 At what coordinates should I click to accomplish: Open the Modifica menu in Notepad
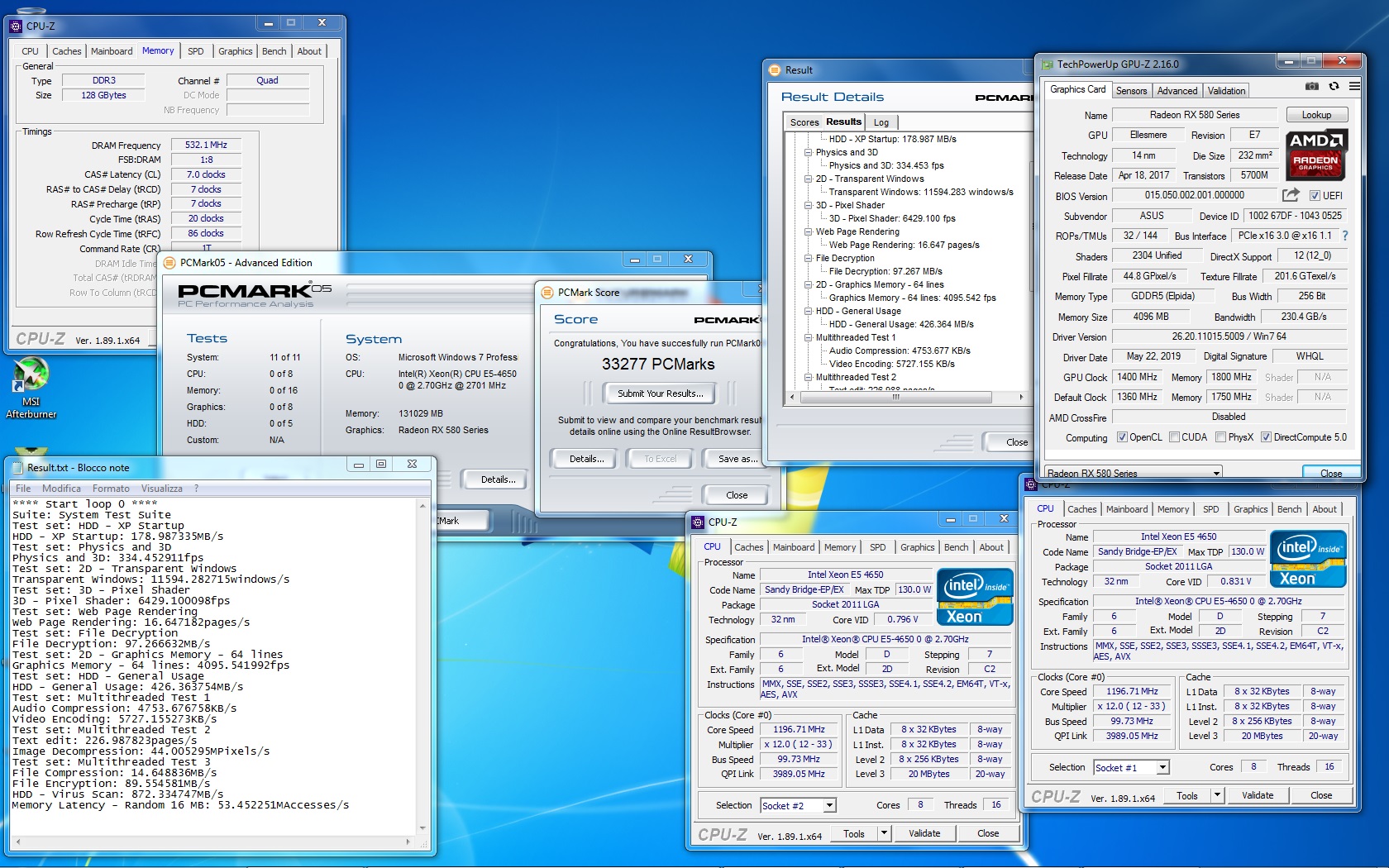click(61, 489)
